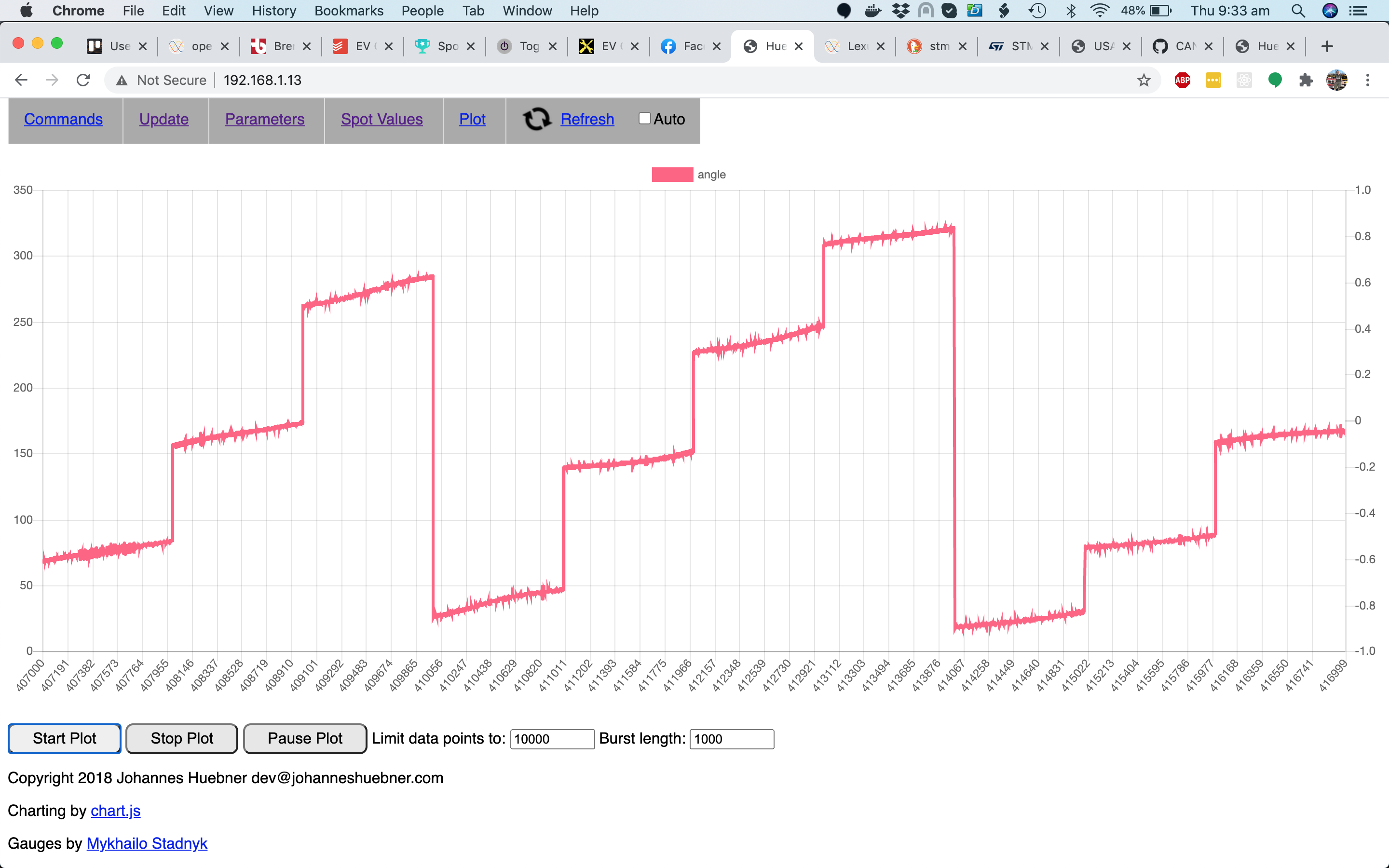Toggle angle dataset via legend swatch
This screenshot has height=868, width=1389.
[x=672, y=175]
